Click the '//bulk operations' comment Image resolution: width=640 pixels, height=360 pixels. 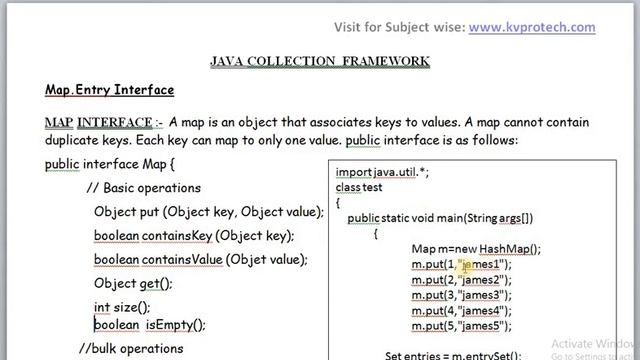click(131, 349)
